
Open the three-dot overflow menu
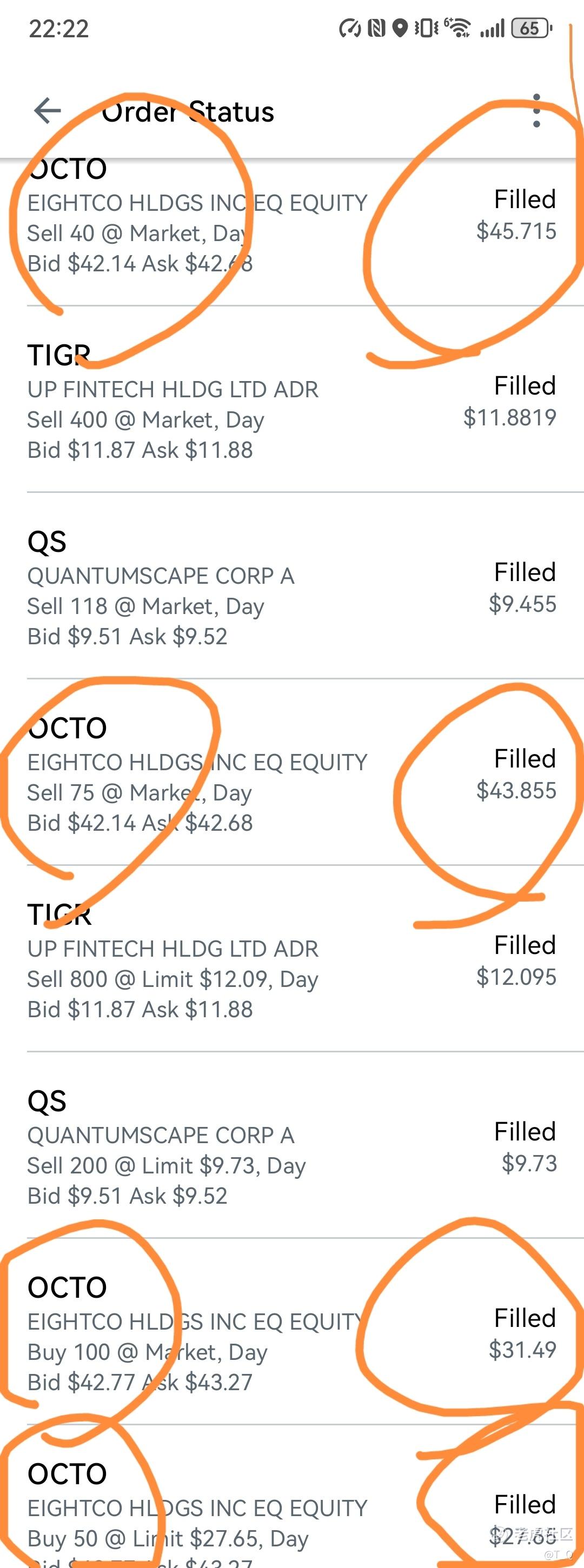tap(536, 111)
